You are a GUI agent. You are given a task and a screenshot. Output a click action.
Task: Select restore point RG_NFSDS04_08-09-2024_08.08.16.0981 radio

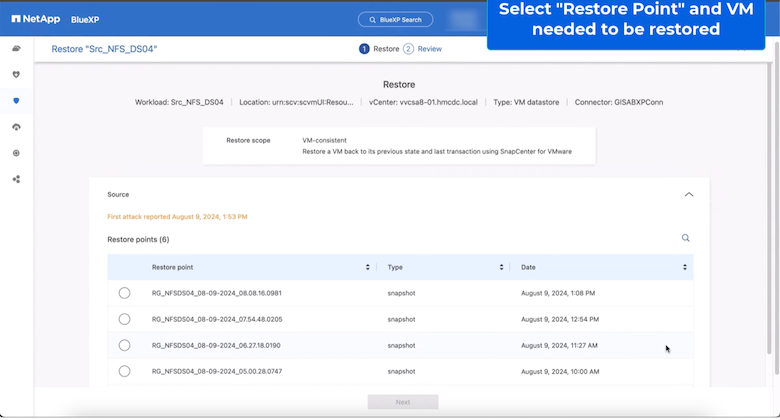[124, 293]
